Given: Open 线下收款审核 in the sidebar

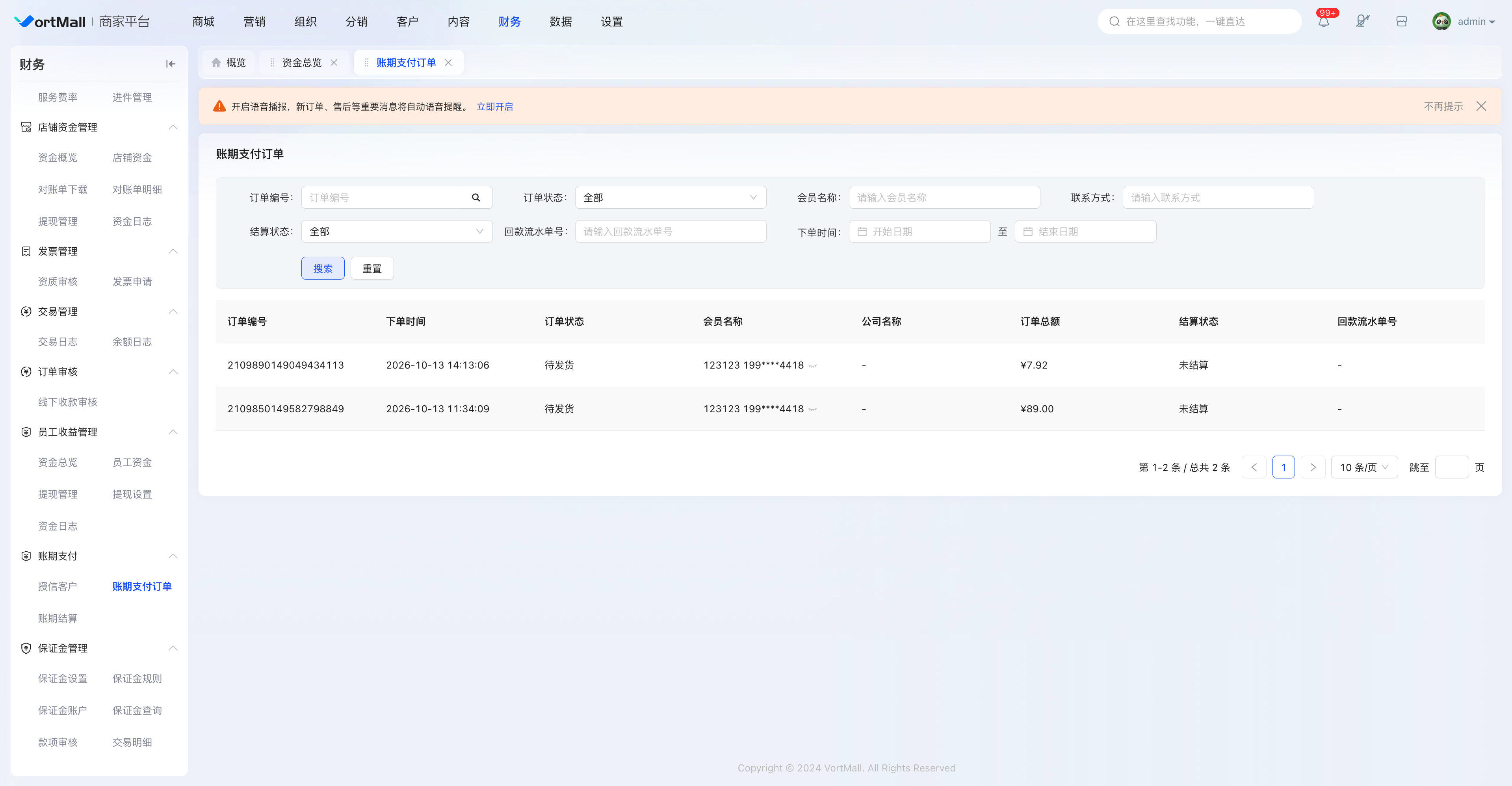Looking at the screenshot, I should tap(67, 402).
